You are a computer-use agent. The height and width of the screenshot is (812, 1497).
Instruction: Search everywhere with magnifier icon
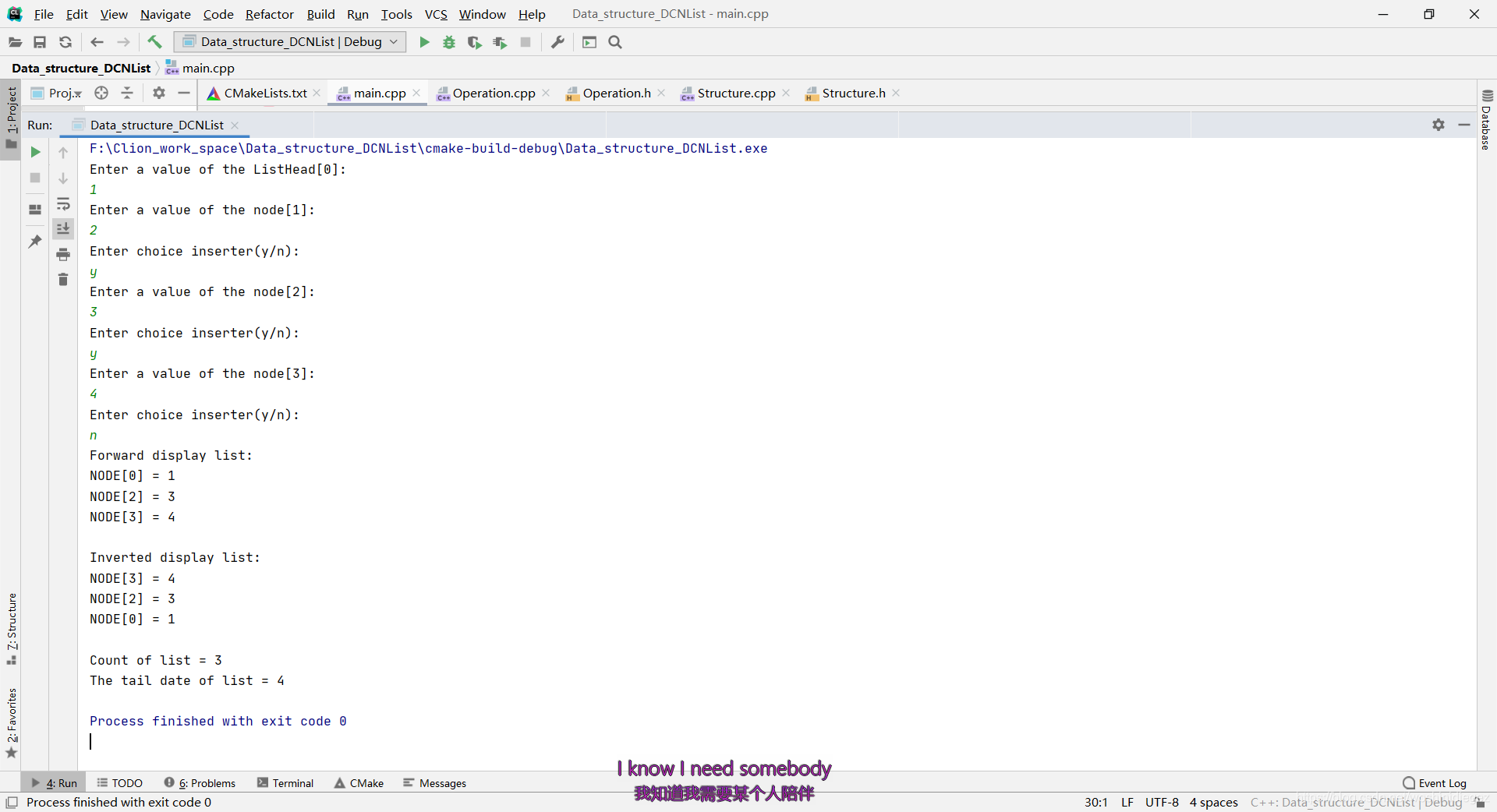[x=615, y=42]
